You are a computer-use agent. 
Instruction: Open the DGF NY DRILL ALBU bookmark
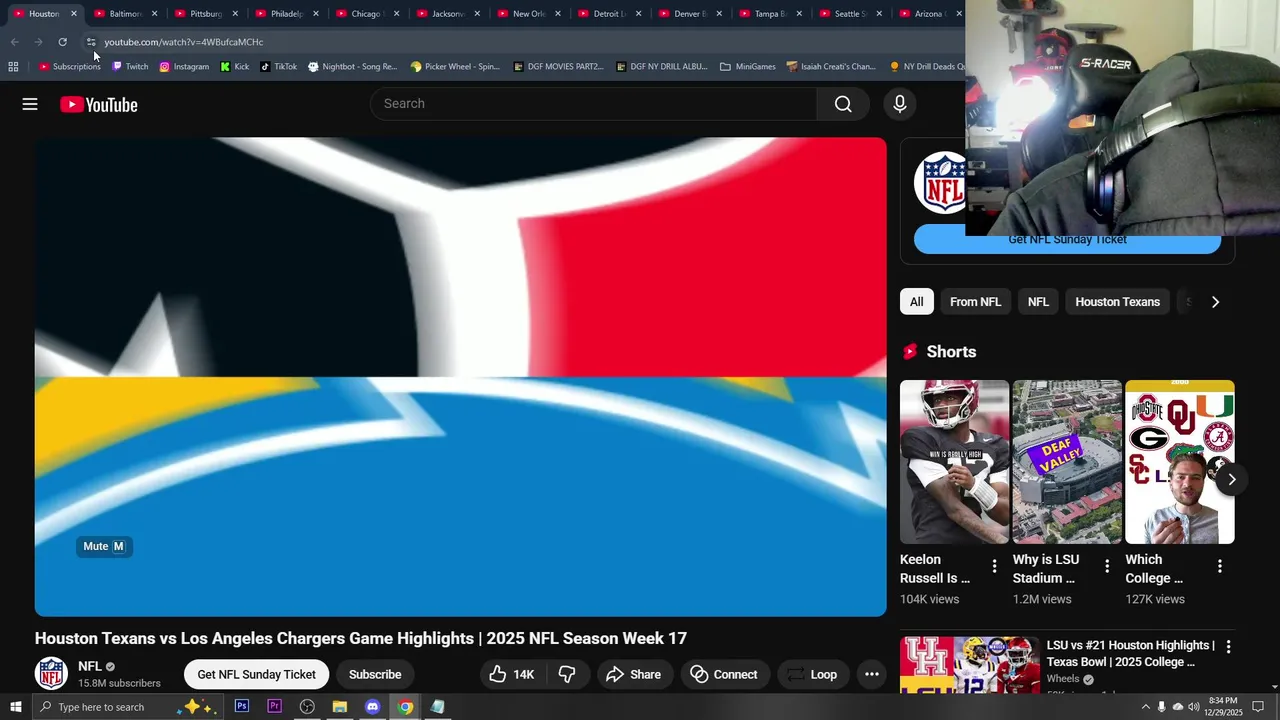pos(661,67)
